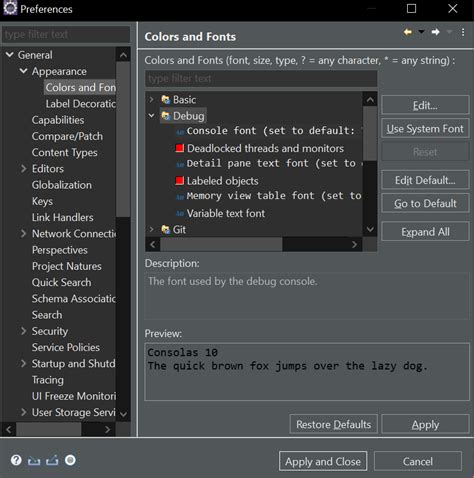
Task: Select Capabilities preference page
Action: coord(58,120)
